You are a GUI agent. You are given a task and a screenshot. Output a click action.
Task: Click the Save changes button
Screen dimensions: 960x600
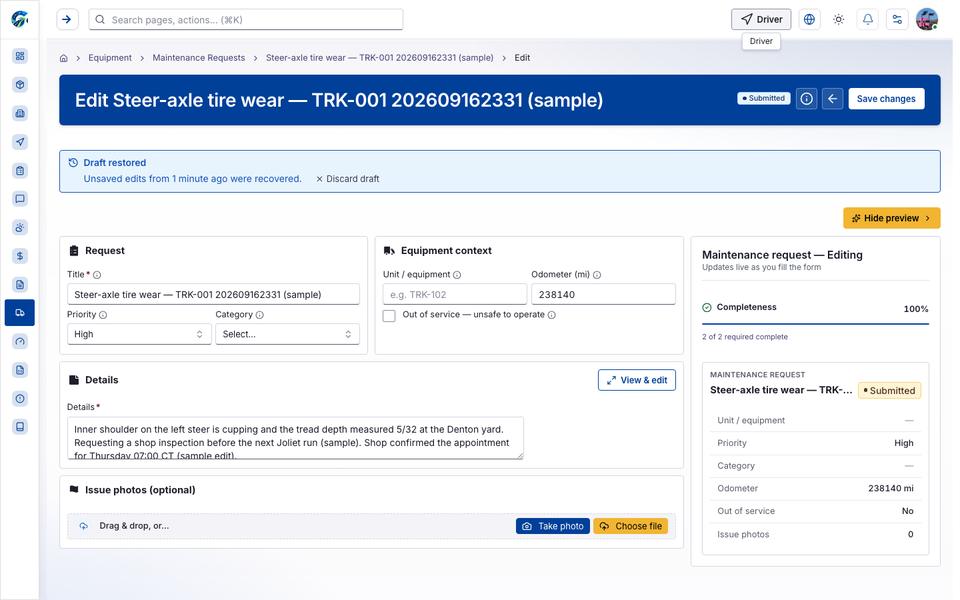point(886,99)
